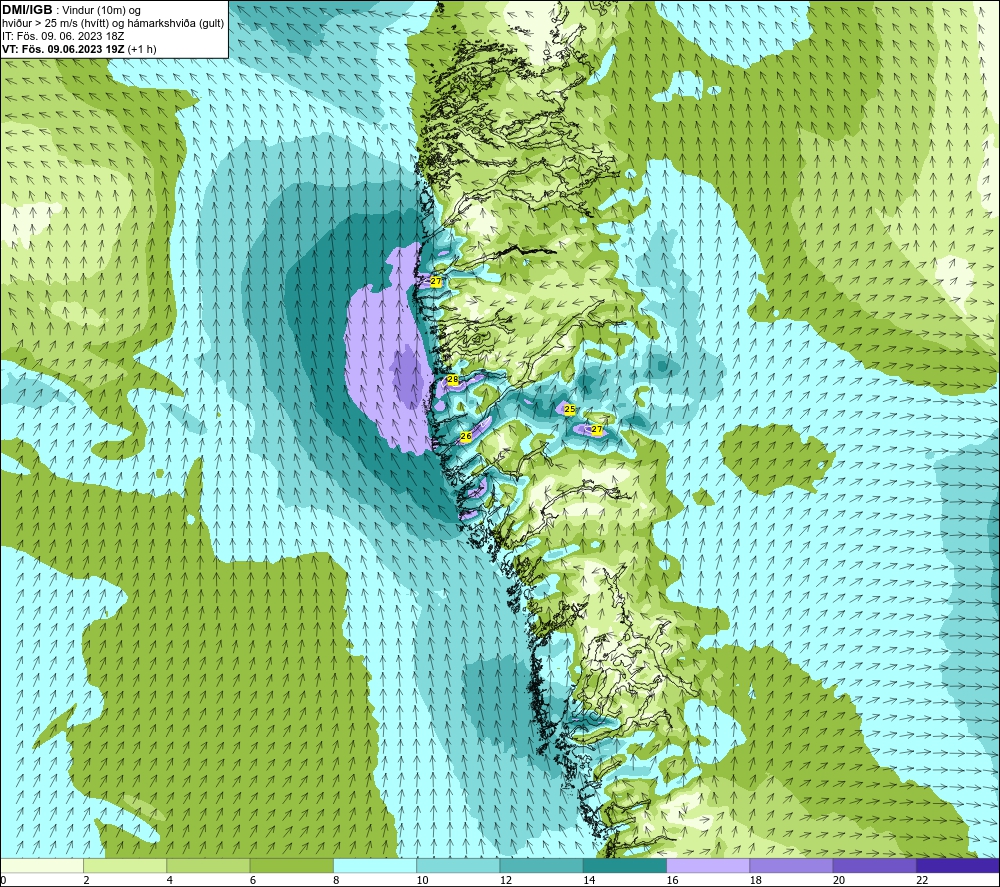
Task: Select the initial time 'IT: Fös. 09. 06. 2023 18Z'
Action: tap(63, 36)
